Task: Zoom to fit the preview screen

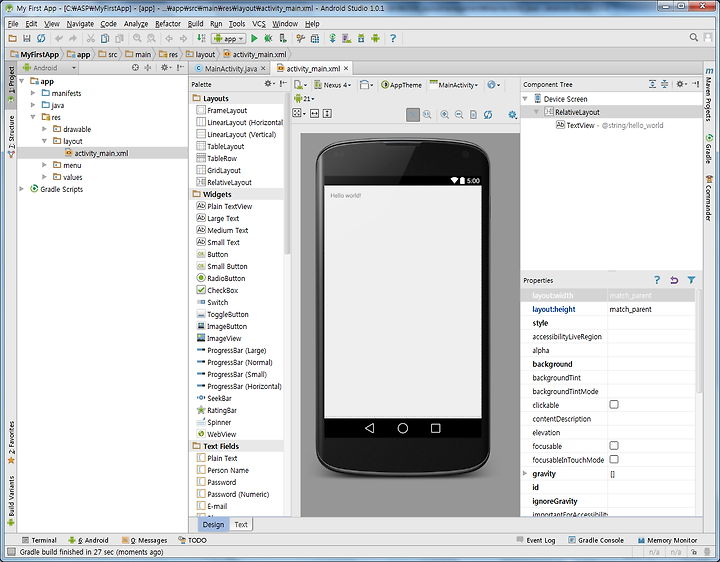Action: 413,114
